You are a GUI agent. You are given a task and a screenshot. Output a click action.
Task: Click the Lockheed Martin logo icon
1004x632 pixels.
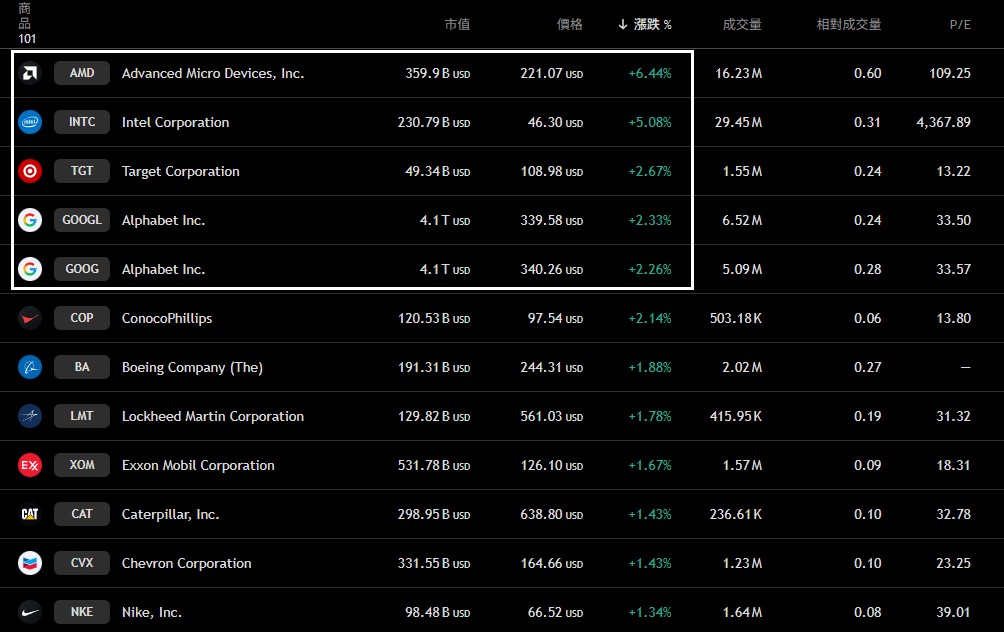tap(30, 416)
